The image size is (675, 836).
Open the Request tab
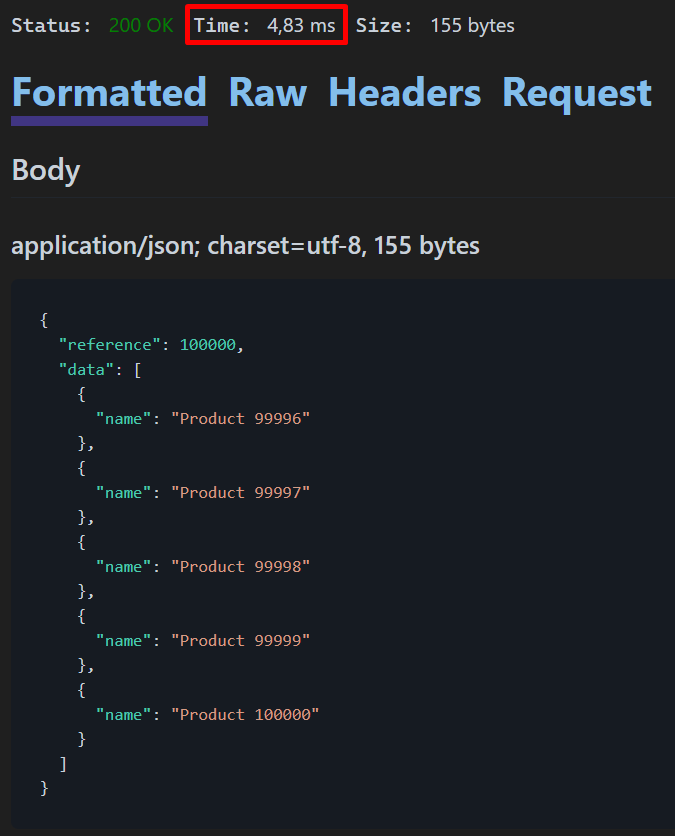click(x=577, y=94)
